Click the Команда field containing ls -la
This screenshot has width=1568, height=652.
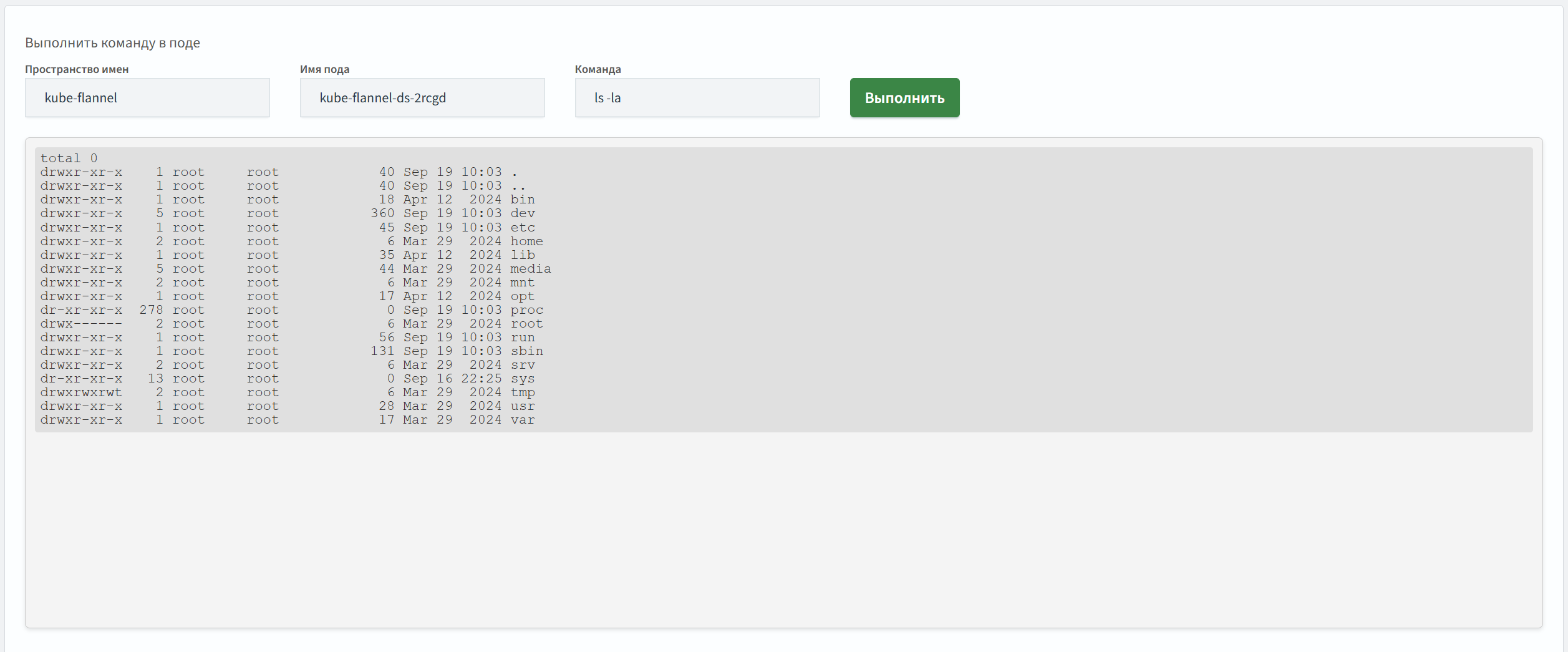click(697, 98)
